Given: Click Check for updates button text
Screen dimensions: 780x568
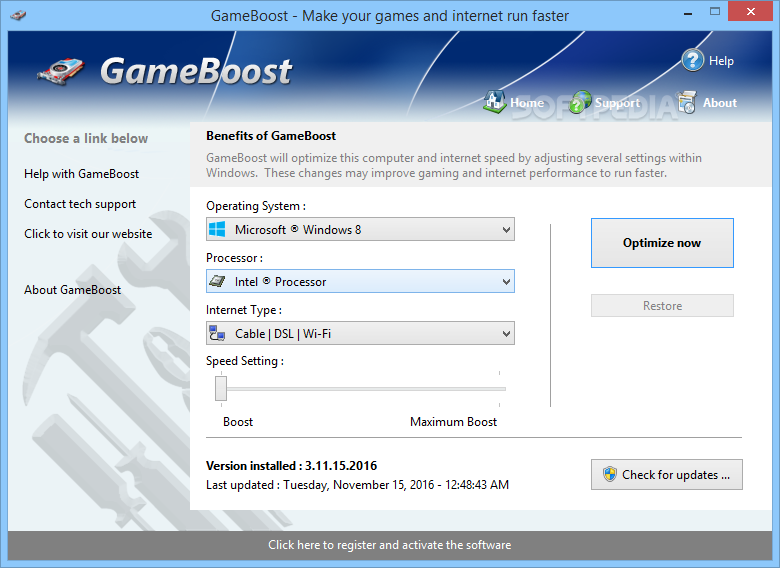Looking at the screenshot, I should tap(676, 474).
